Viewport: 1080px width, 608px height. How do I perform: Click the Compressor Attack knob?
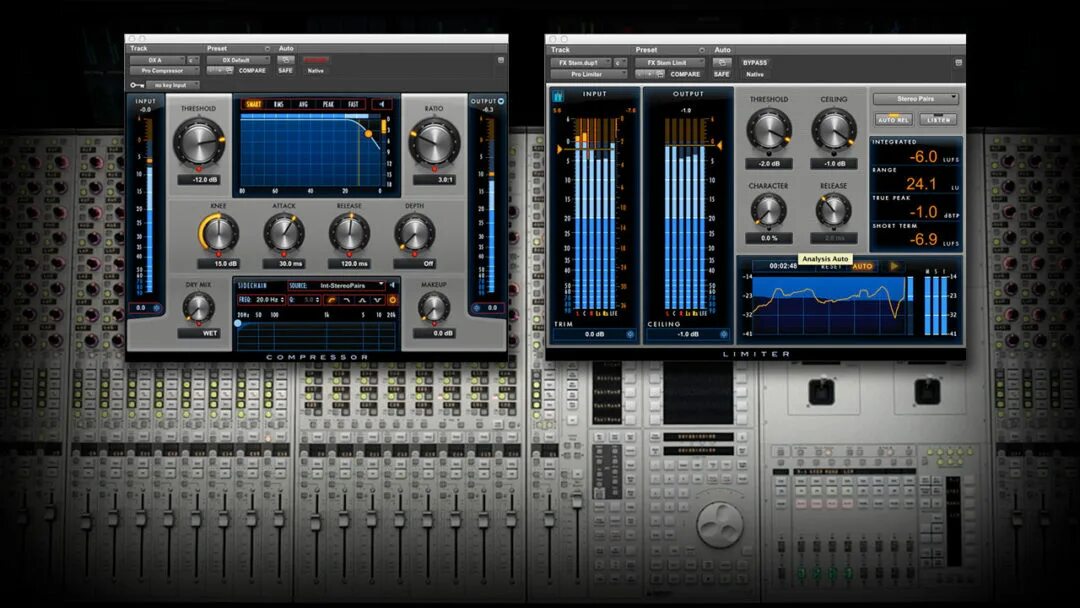(x=284, y=233)
